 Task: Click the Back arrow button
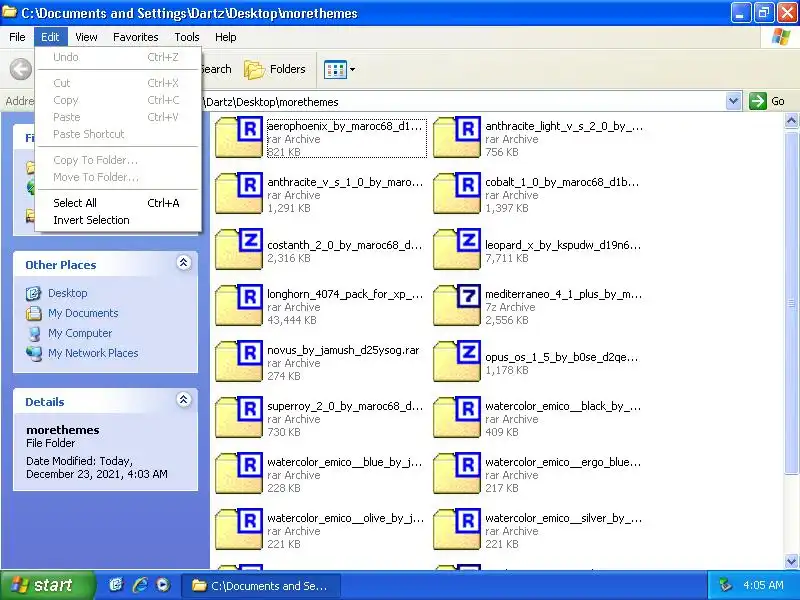[21, 69]
